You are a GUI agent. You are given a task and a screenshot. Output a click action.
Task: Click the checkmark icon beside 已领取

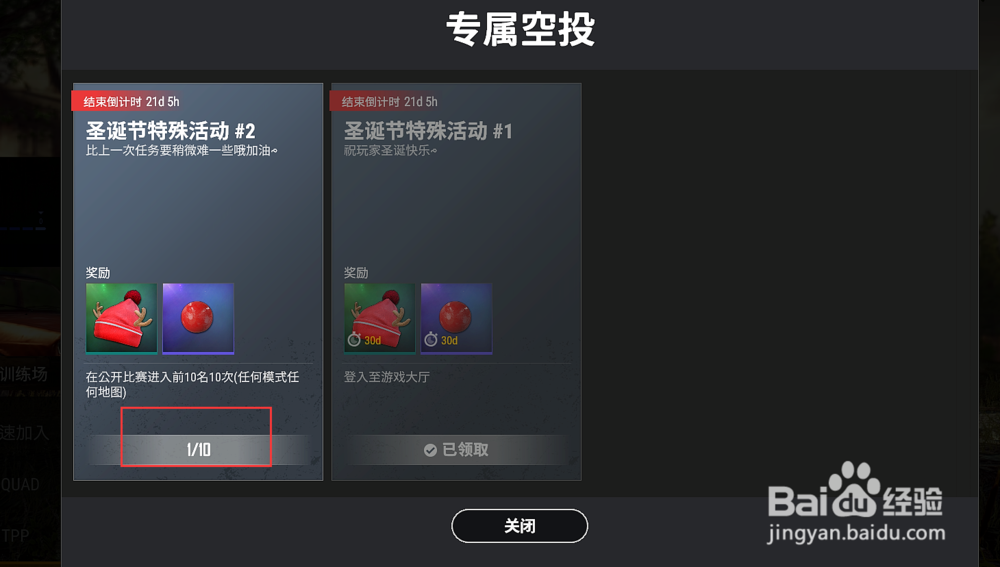click(x=430, y=450)
